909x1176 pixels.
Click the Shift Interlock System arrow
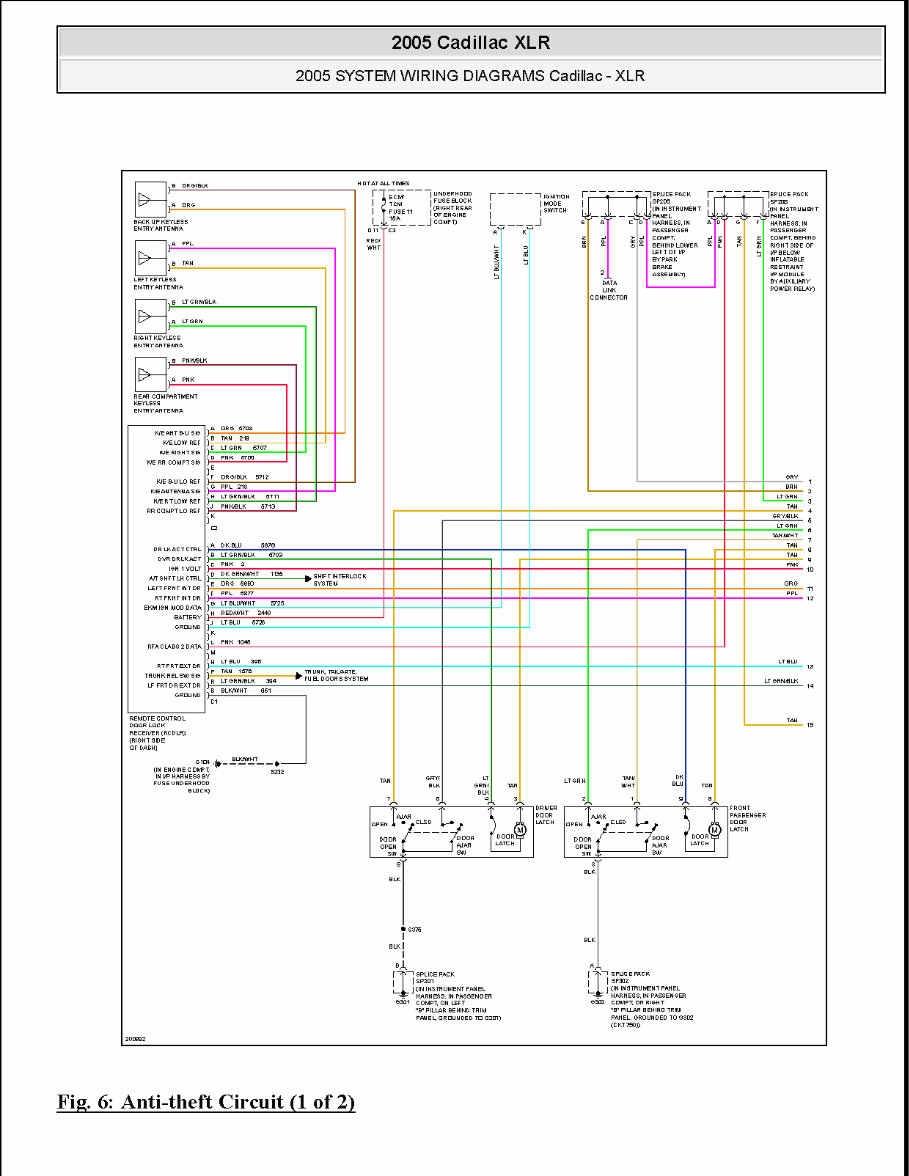click(308, 578)
